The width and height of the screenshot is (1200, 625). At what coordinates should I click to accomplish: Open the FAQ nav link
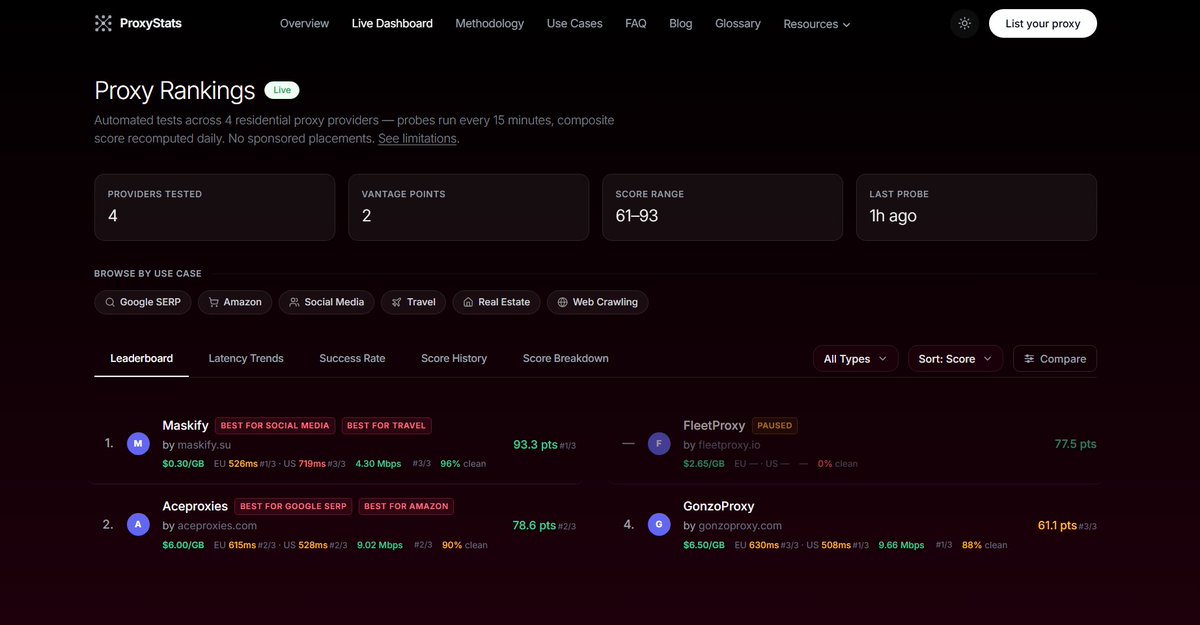pyautogui.click(x=636, y=23)
